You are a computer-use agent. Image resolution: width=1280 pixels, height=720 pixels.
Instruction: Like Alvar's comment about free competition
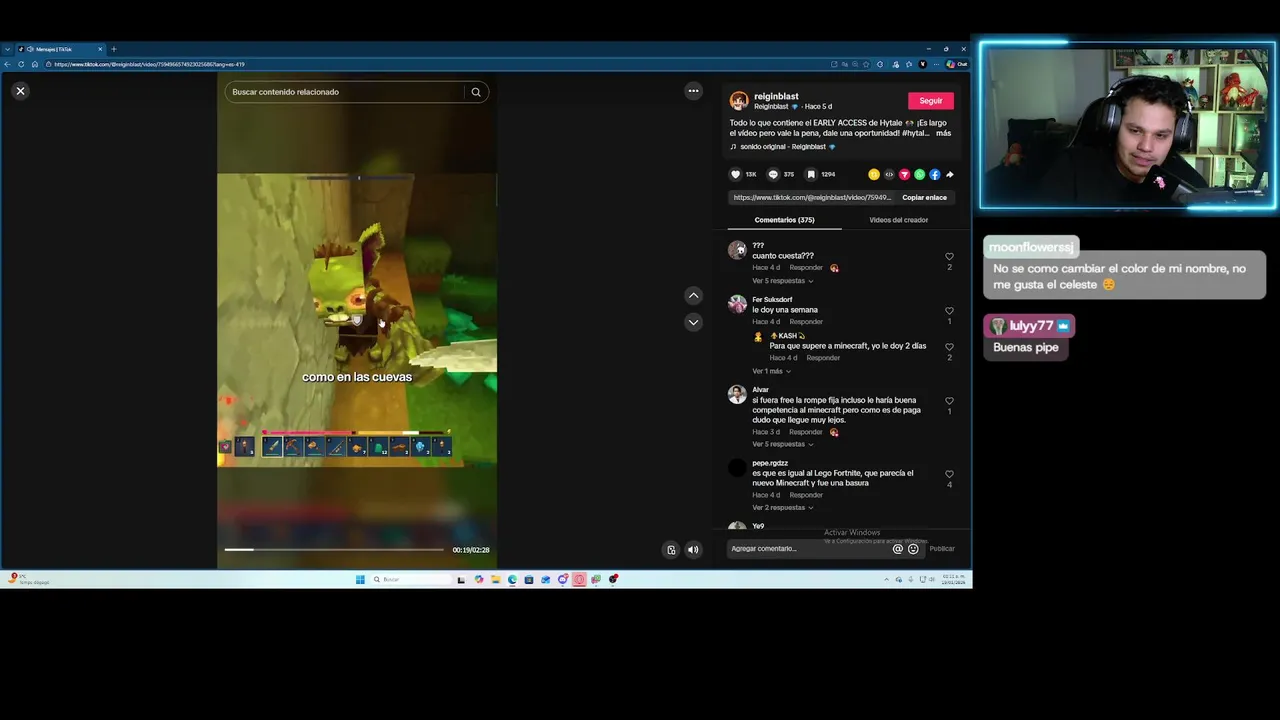[x=949, y=401]
